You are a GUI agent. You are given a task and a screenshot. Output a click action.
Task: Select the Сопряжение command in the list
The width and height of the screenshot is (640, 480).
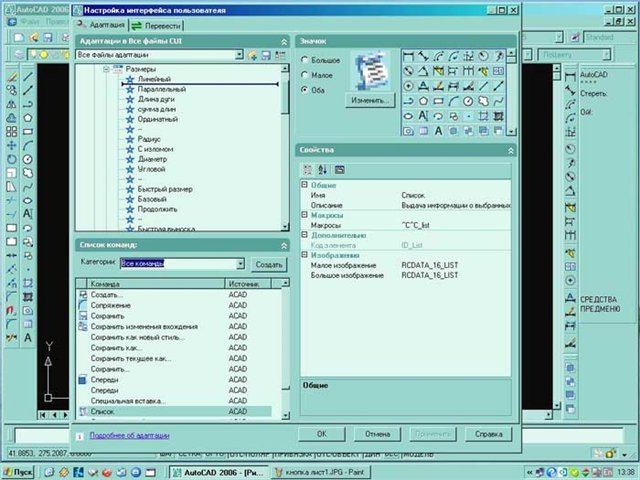pos(111,305)
